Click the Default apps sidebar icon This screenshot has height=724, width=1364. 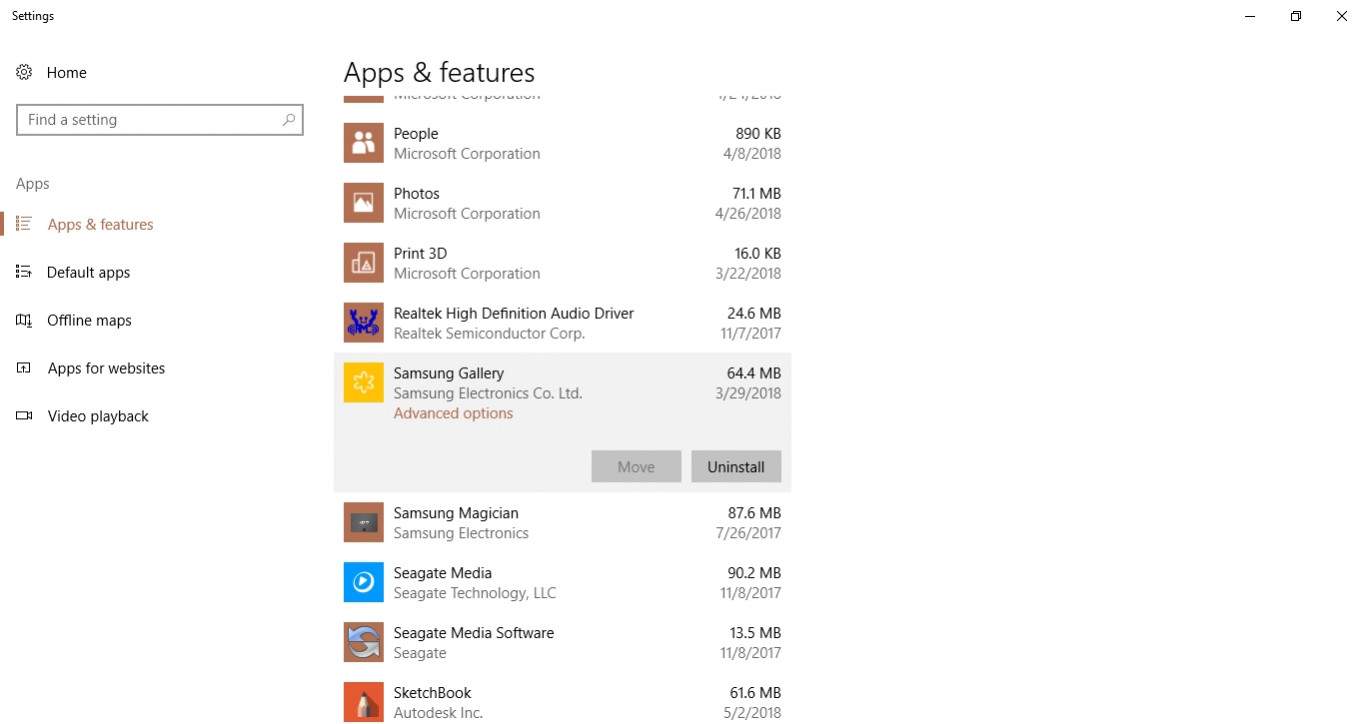click(x=24, y=272)
